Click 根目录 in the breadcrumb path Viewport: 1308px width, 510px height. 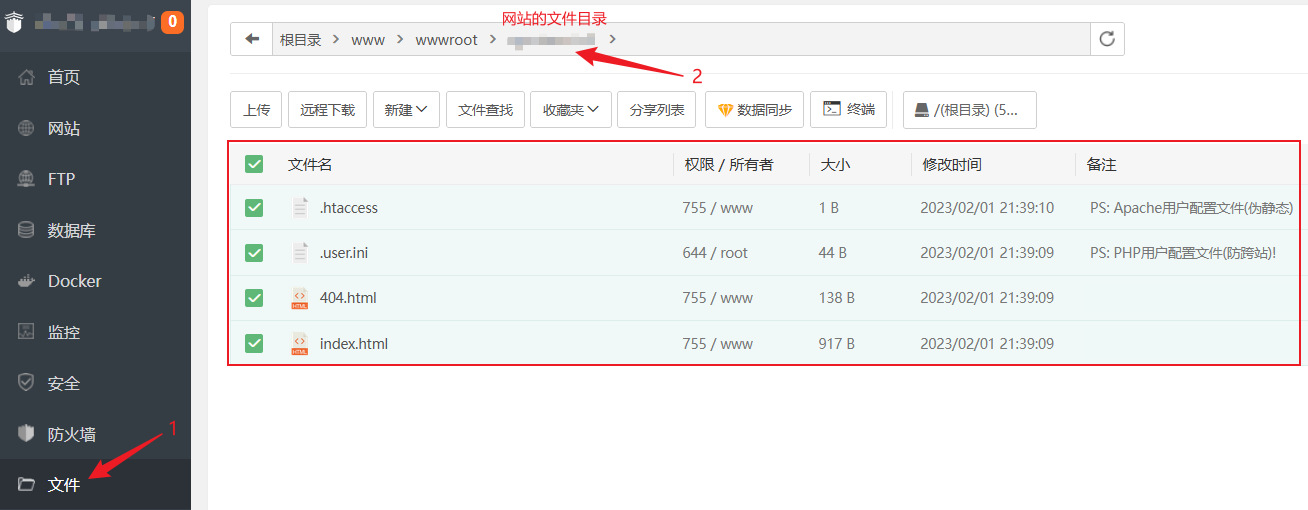pos(300,39)
